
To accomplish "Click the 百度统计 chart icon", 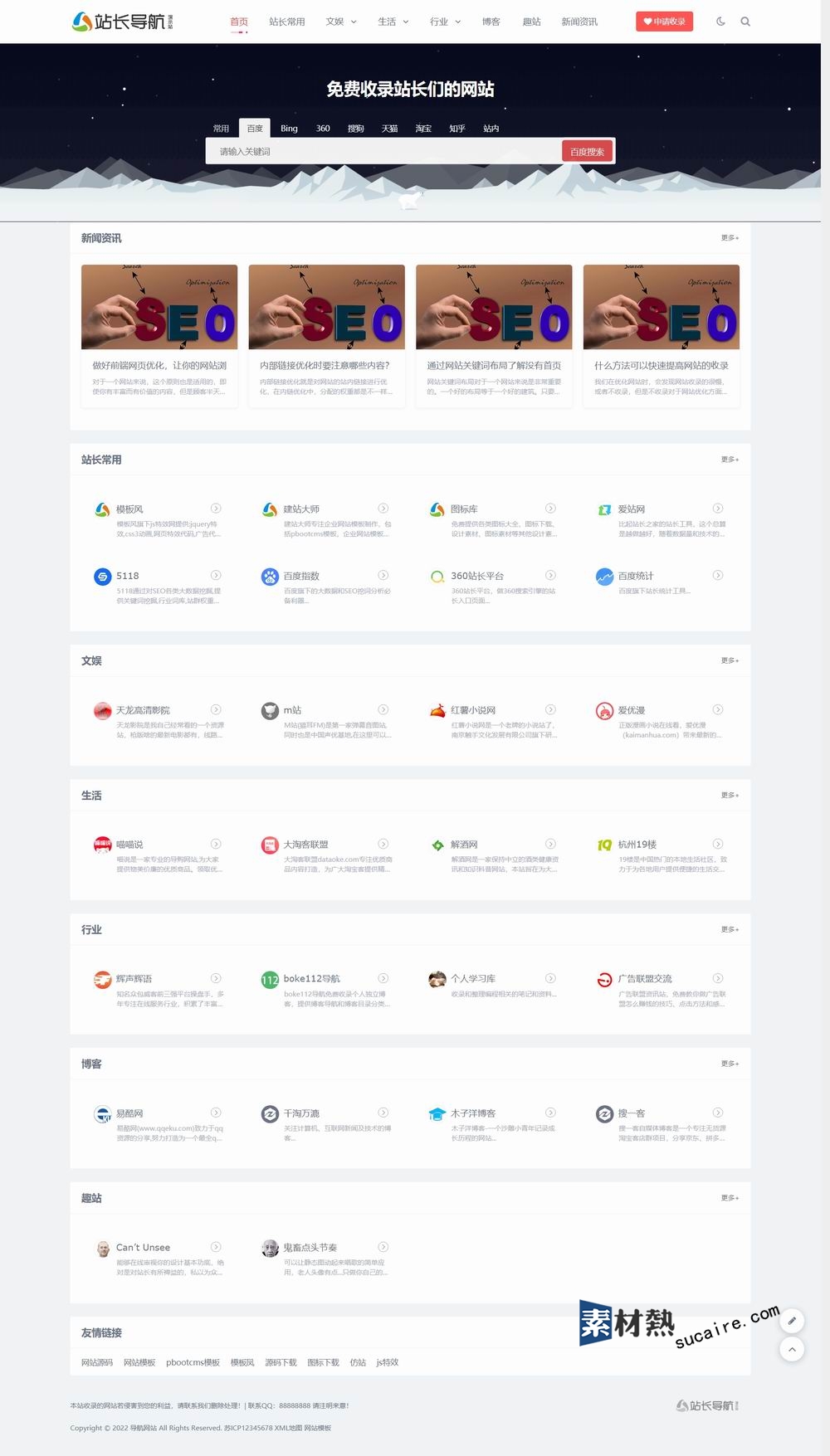I will pos(605,577).
